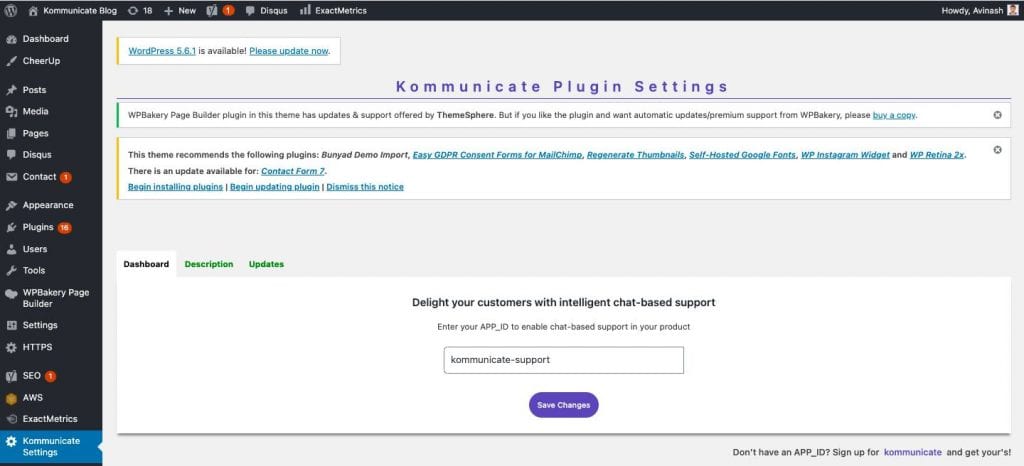
Task: Click the updates refresh icon showing 18
Action: (x=133, y=10)
